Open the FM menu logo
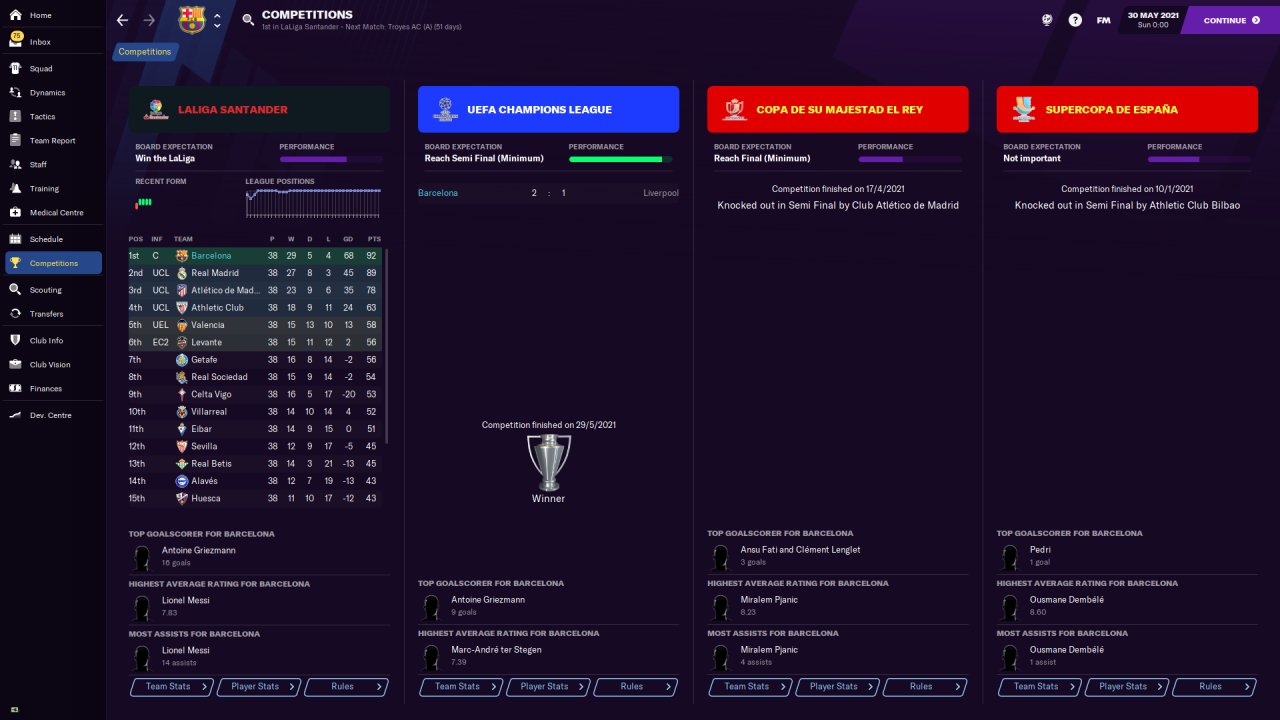The width and height of the screenshot is (1280, 720). point(1103,20)
